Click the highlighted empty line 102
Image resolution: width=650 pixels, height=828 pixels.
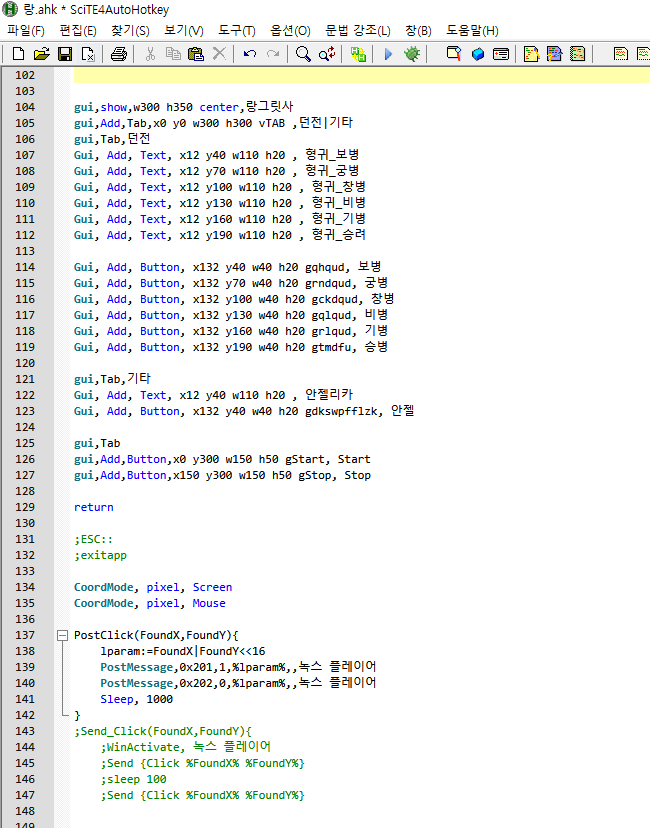pyautogui.click(x=362, y=75)
